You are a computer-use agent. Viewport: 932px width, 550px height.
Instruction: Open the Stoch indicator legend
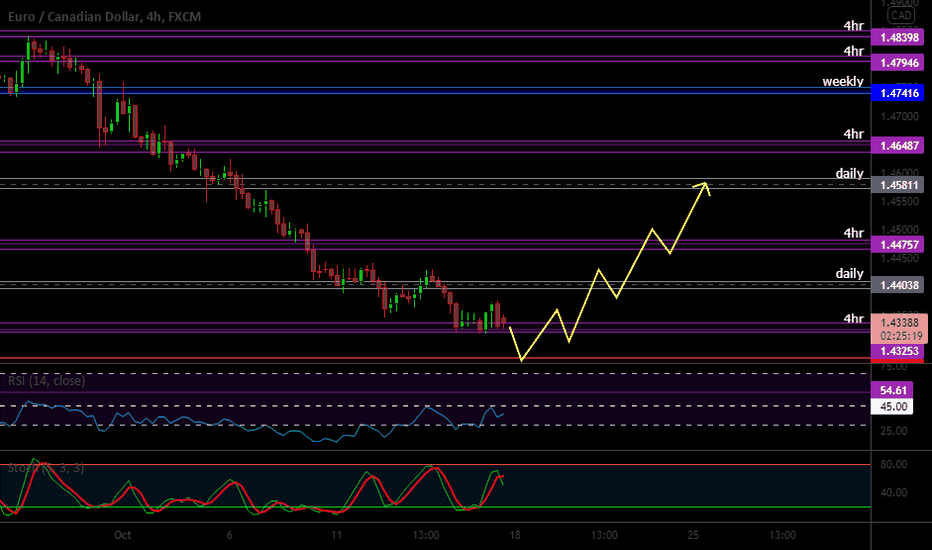46,468
